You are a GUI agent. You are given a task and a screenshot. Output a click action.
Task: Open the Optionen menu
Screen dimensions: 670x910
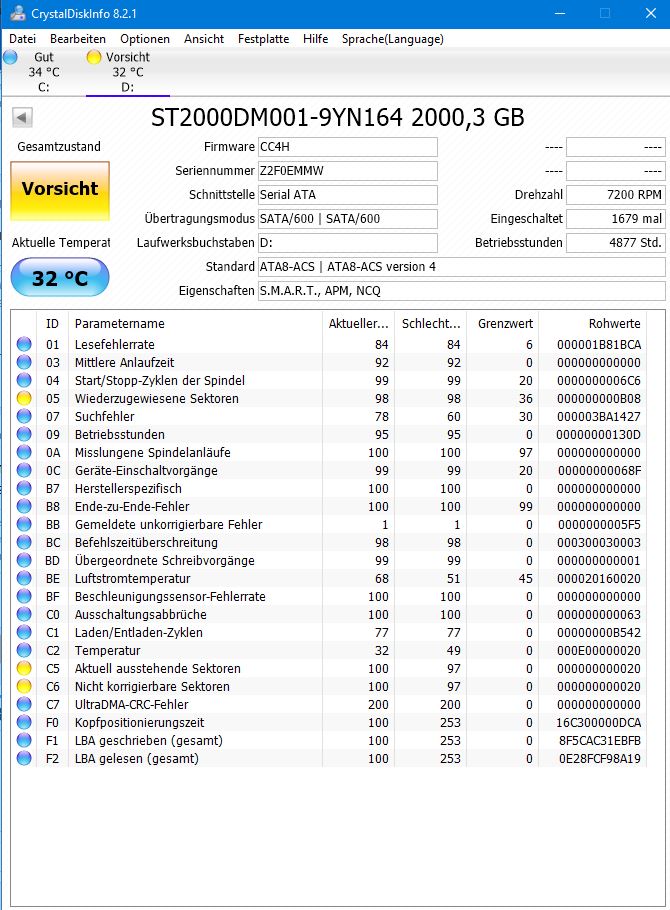tap(145, 39)
